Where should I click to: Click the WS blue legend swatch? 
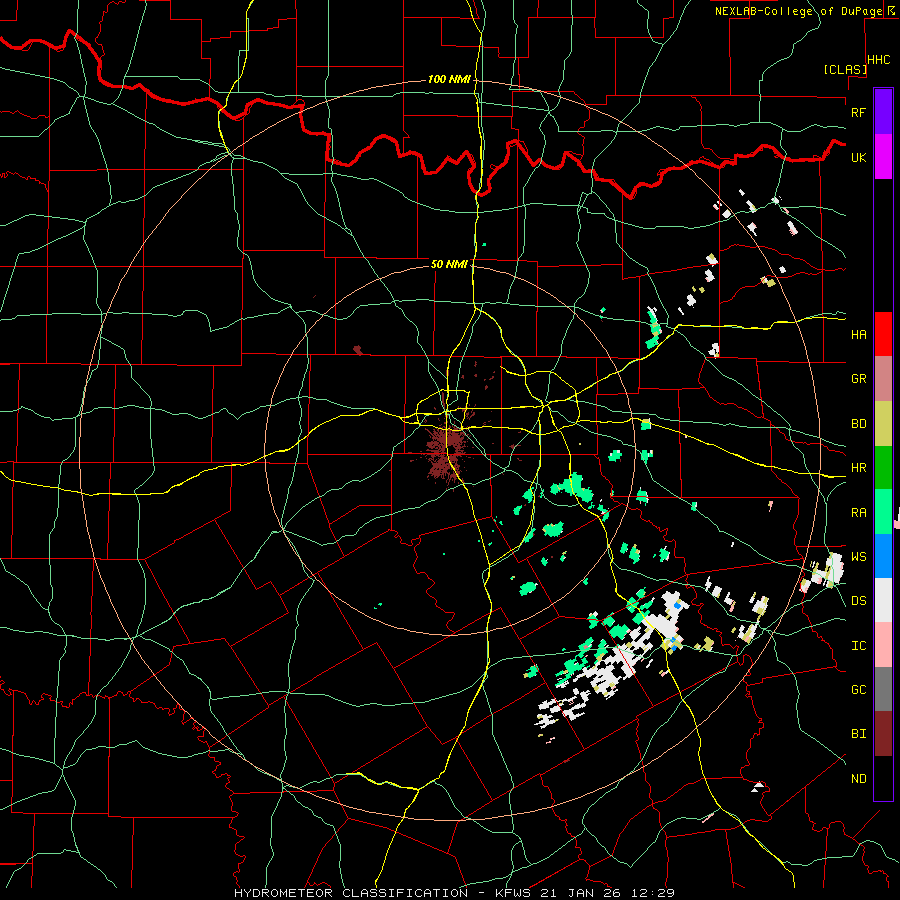click(883, 556)
